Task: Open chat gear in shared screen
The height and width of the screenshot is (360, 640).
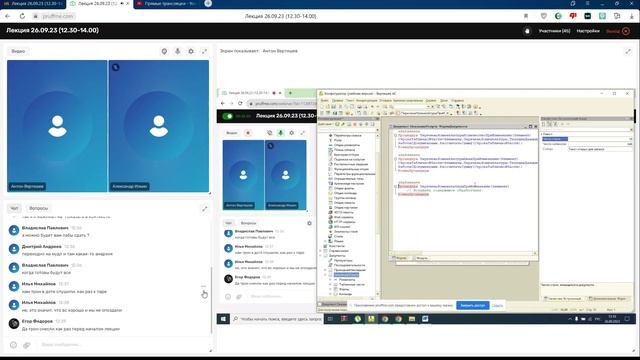Action: point(309,223)
